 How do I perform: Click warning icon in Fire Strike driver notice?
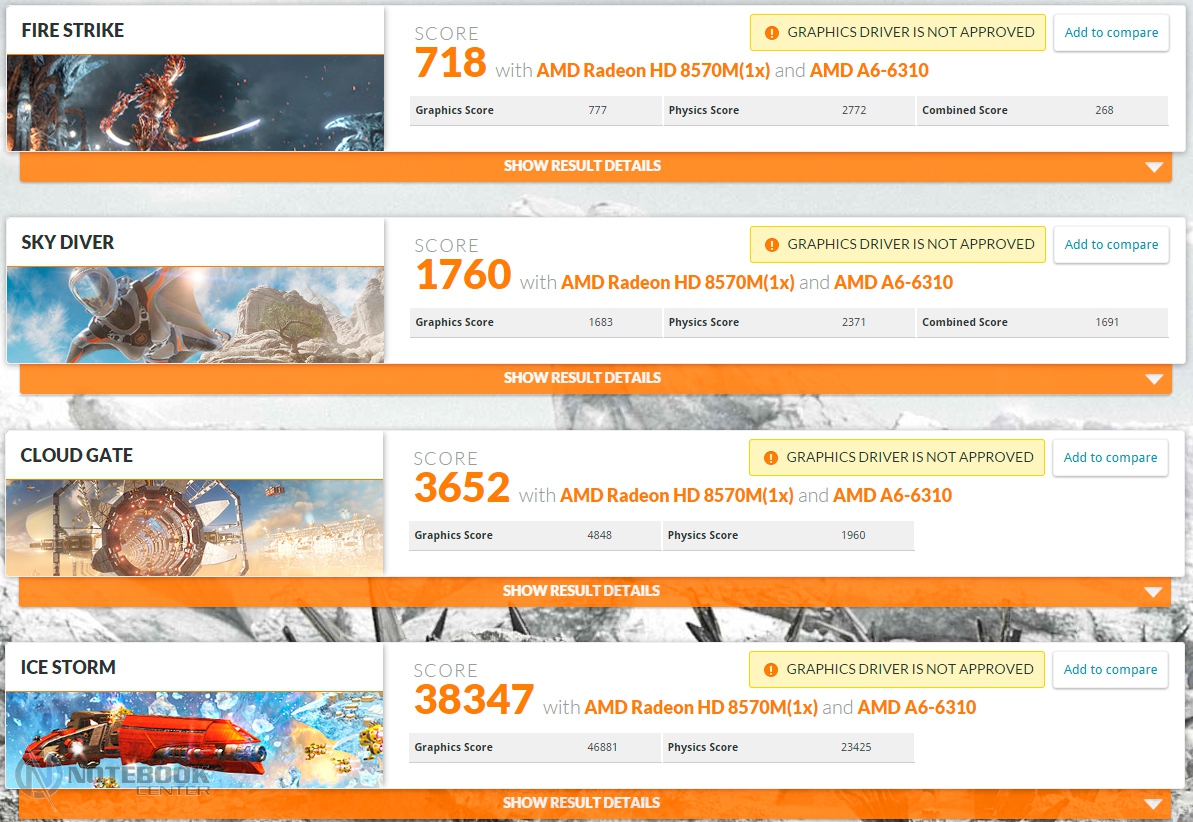point(771,33)
